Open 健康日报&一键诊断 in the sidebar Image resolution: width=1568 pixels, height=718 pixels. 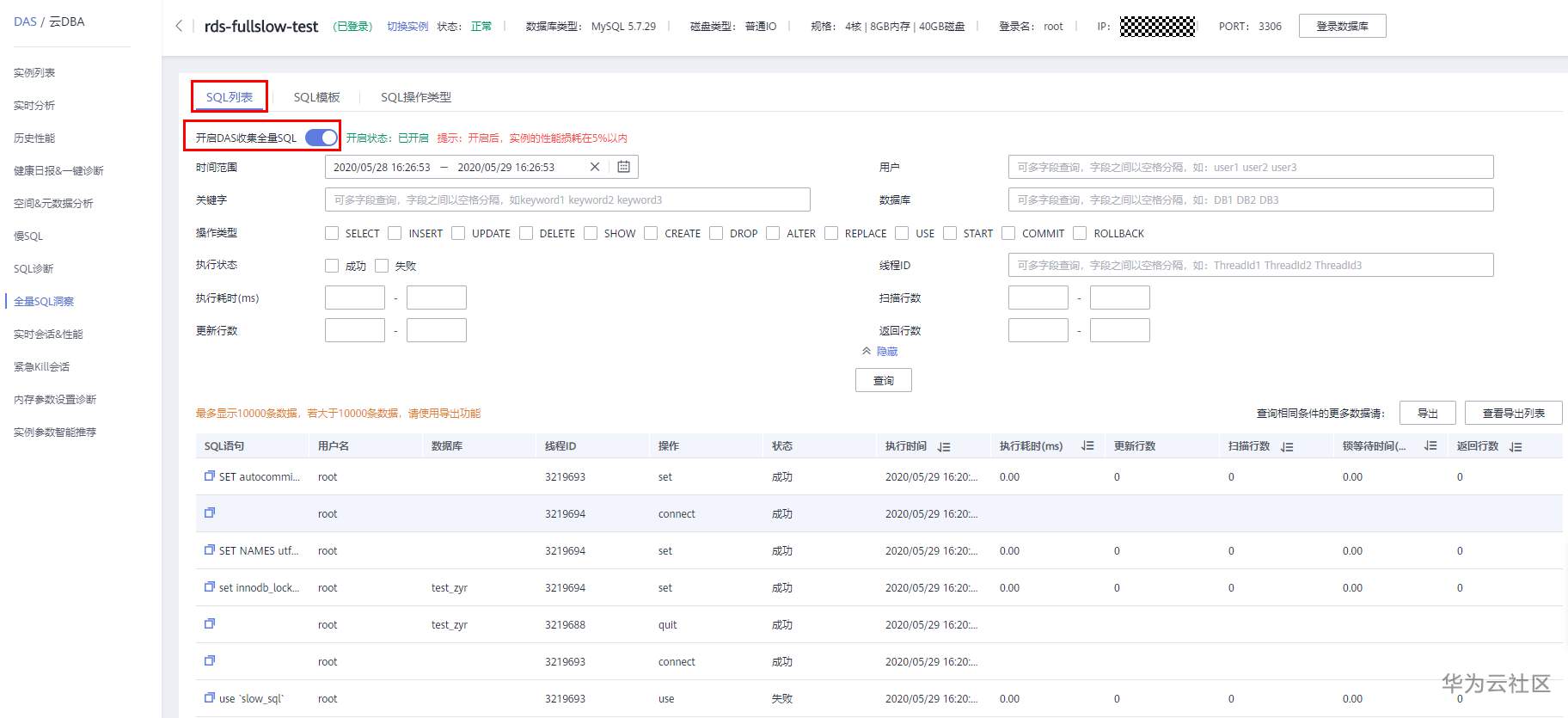pos(58,171)
